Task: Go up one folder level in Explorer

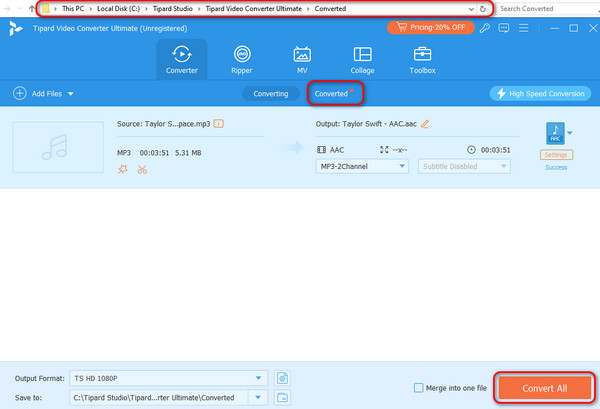Action: pos(32,8)
